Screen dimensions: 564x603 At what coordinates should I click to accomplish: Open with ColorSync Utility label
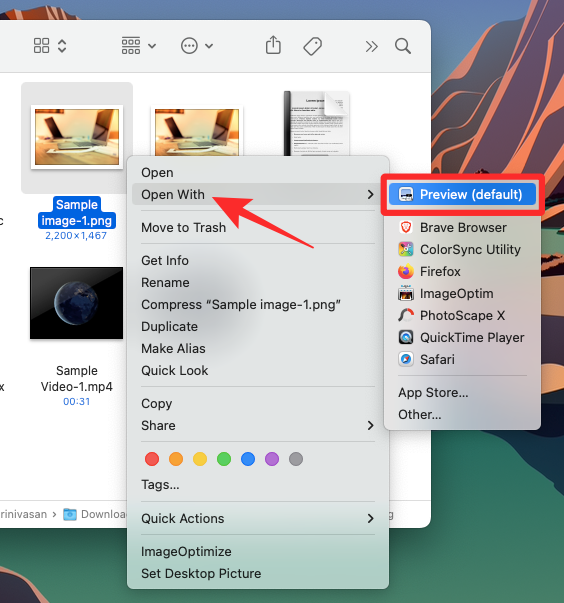coord(470,249)
